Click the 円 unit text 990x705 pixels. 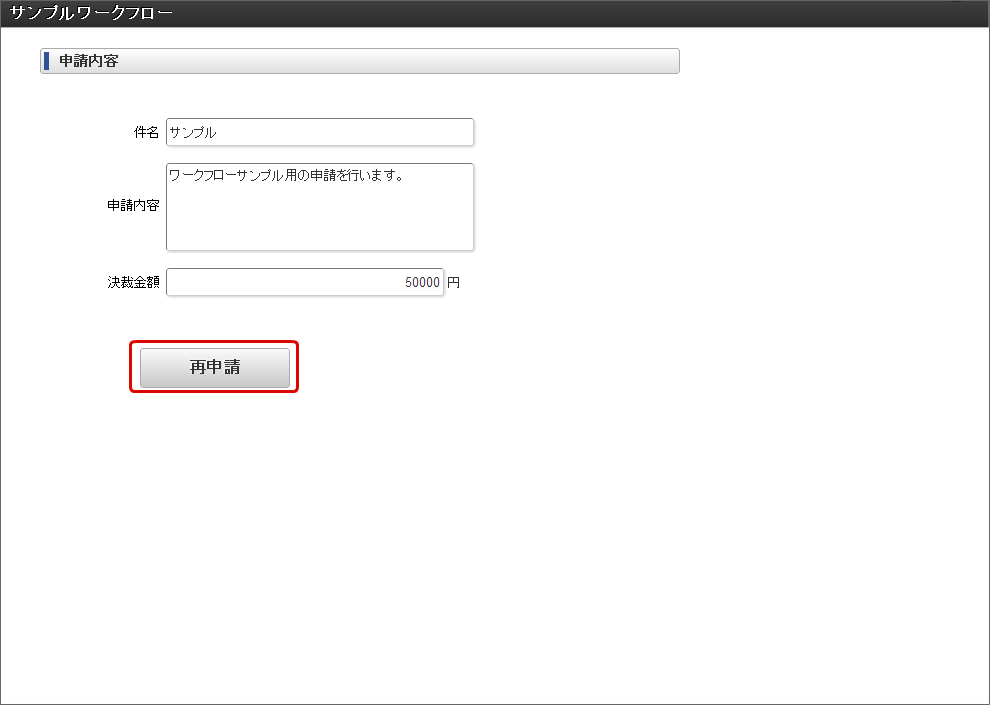(453, 283)
